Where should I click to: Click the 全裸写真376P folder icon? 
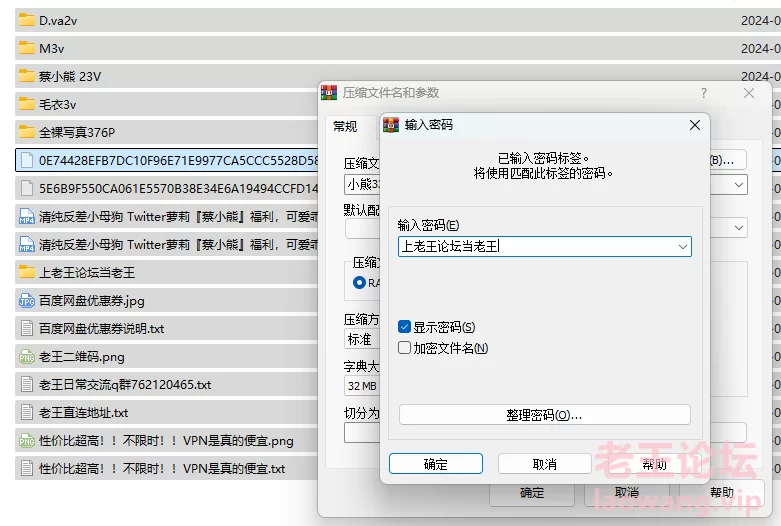(26, 132)
